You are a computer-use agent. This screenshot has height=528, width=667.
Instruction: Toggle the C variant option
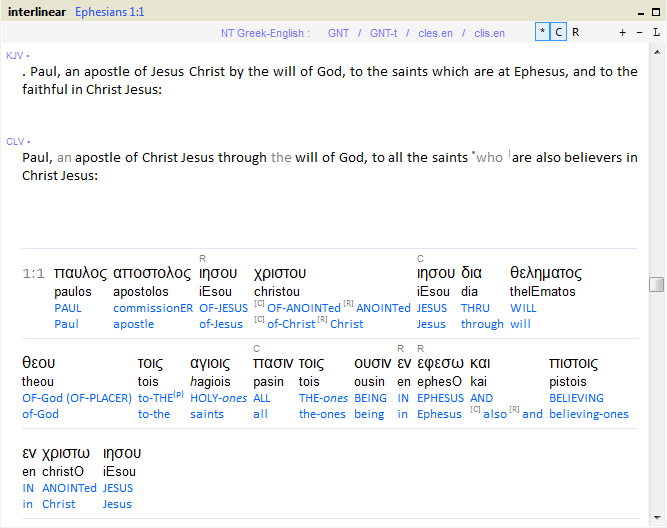pyautogui.click(x=559, y=33)
